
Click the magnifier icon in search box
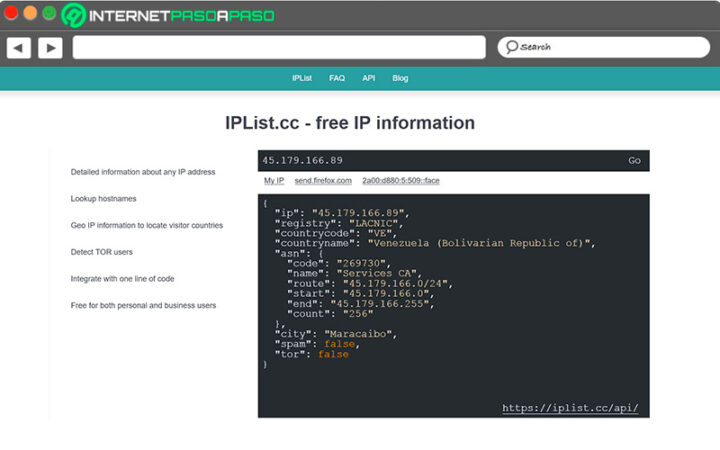[x=509, y=47]
